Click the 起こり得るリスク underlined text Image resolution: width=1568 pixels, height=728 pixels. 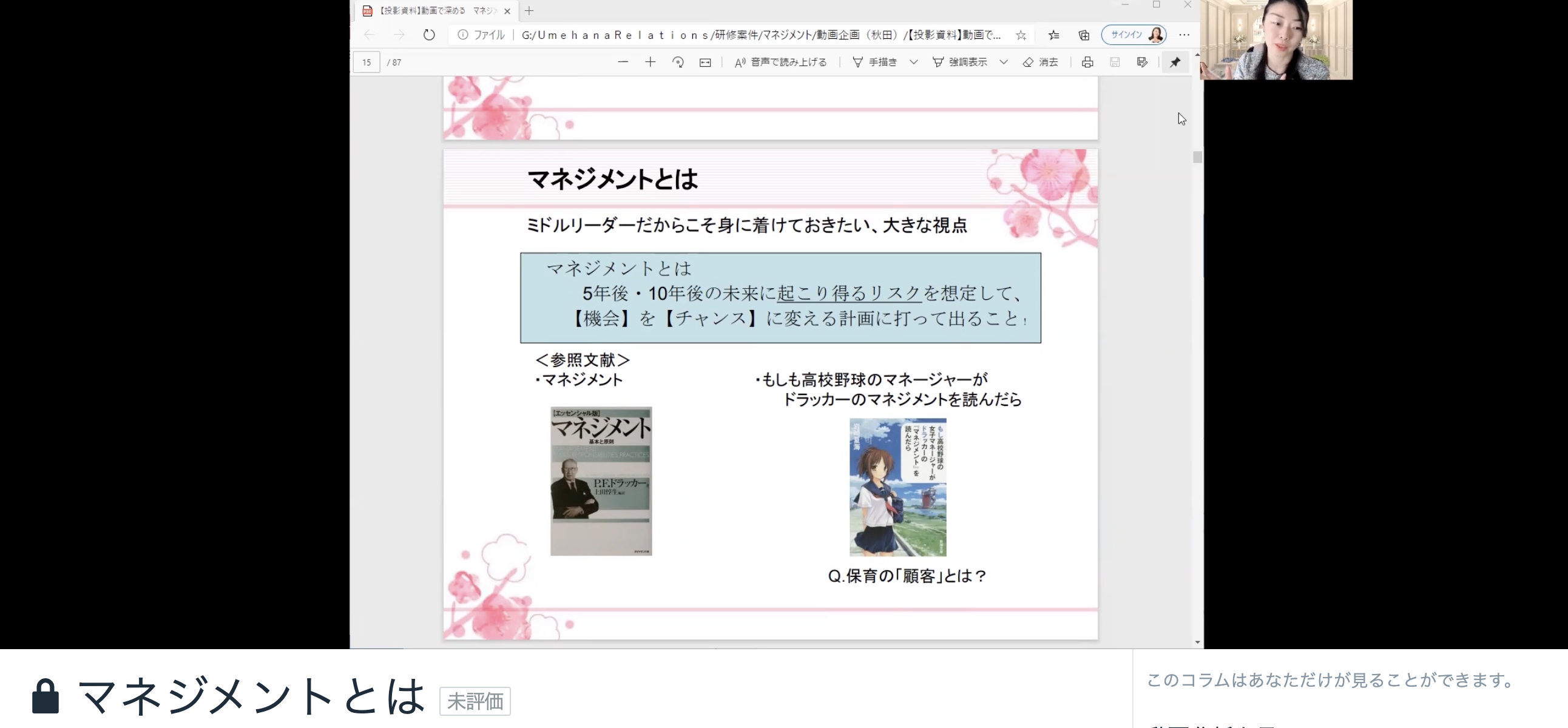849,294
